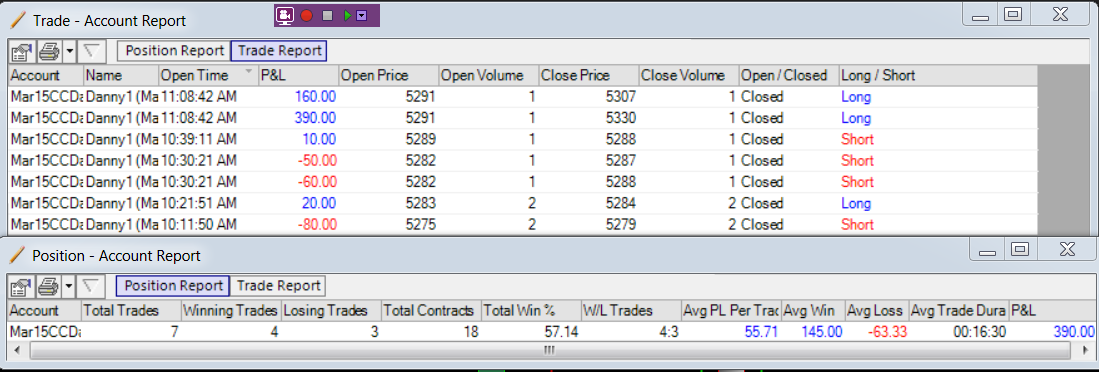Image resolution: width=1099 pixels, height=372 pixels.
Task: Click the 57.14 Total Win % value
Action: [562, 332]
